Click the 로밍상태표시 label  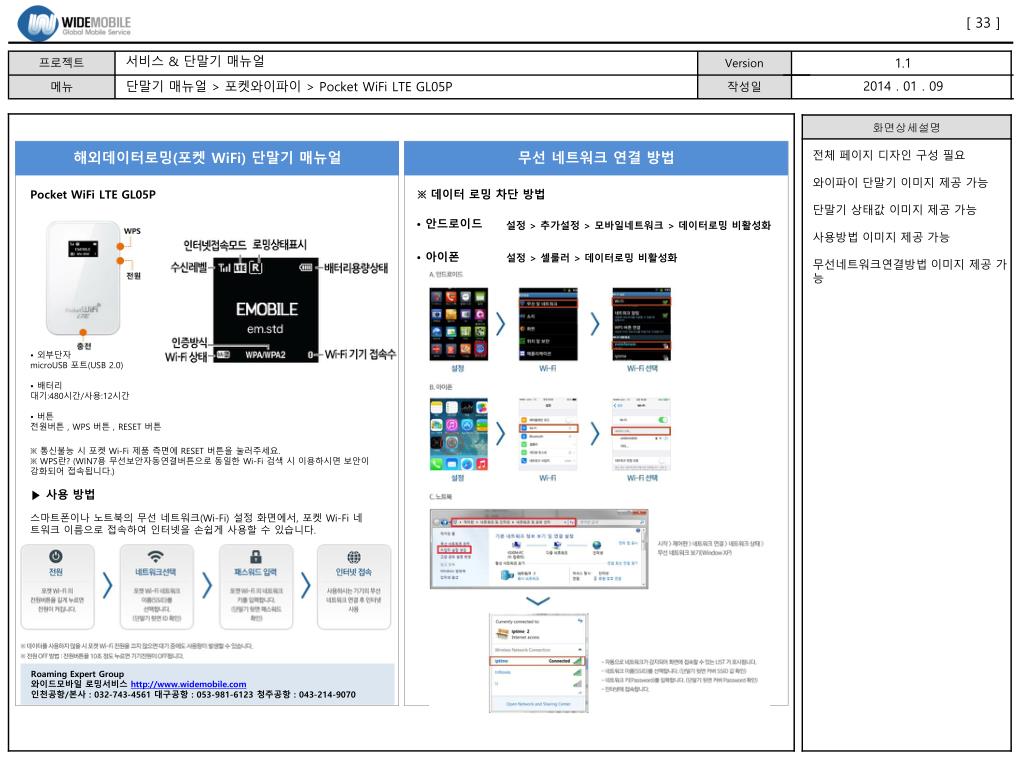pyautogui.click(x=280, y=244)
